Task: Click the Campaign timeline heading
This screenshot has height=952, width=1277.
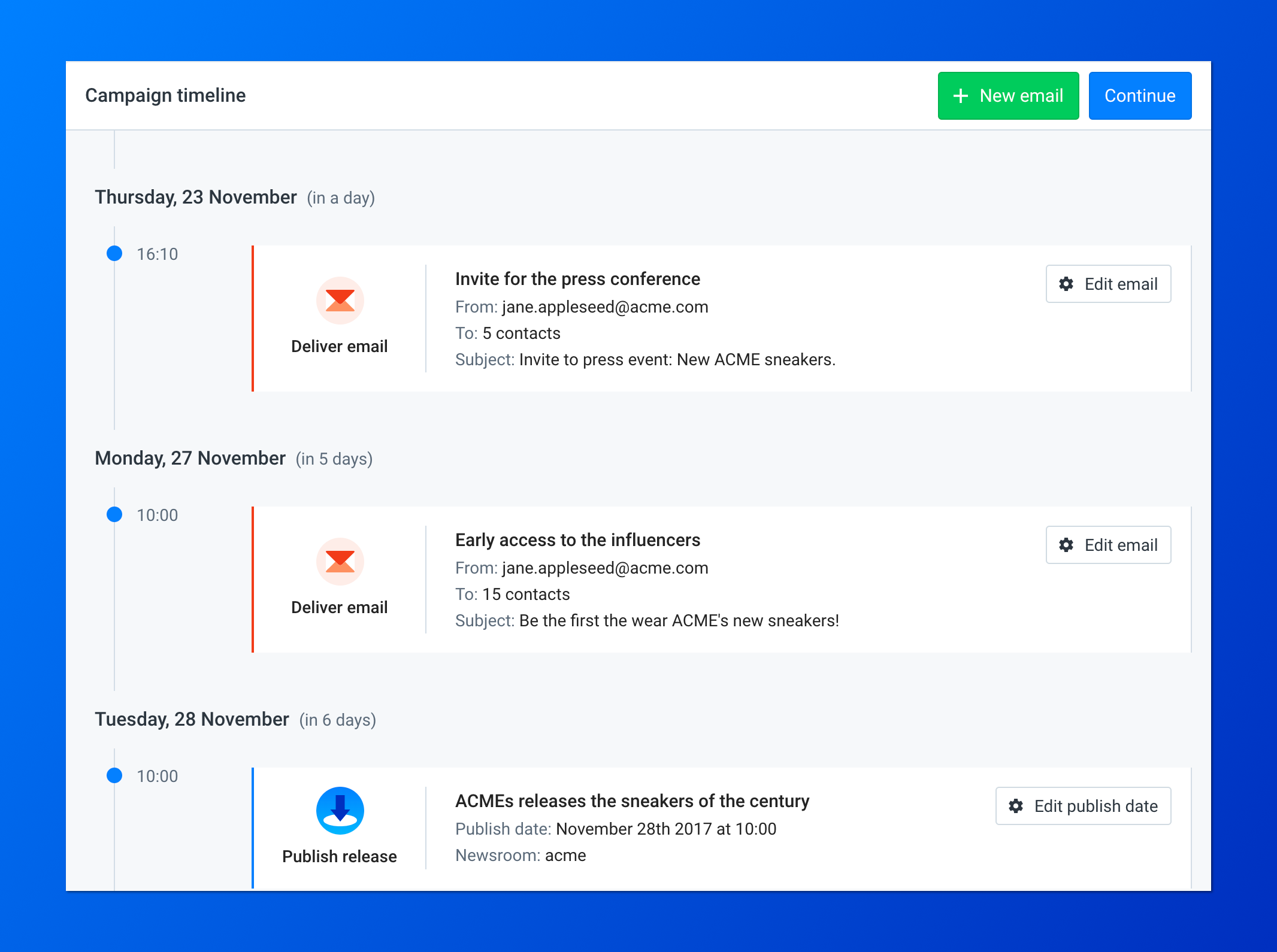Action: pyautogui.click(x=165, y=95)
